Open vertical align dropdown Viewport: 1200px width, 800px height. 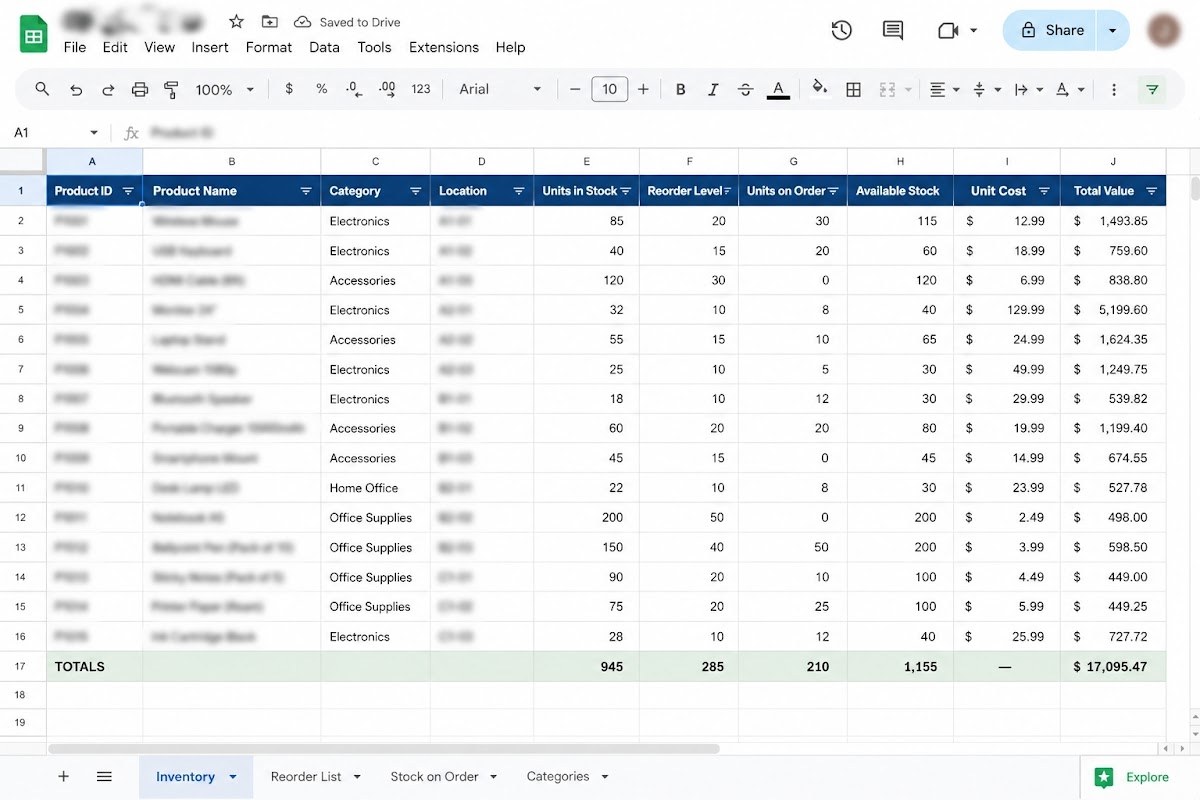click(986, 89)
